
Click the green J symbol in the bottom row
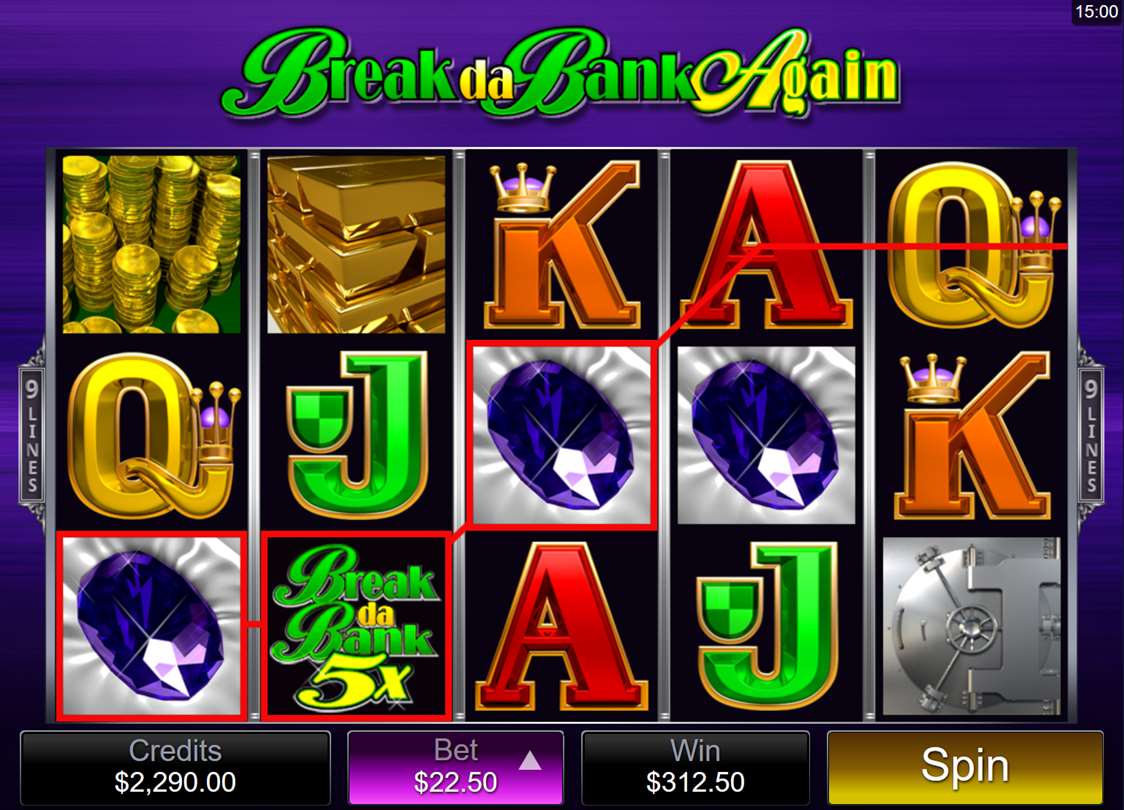click(766, 626)
